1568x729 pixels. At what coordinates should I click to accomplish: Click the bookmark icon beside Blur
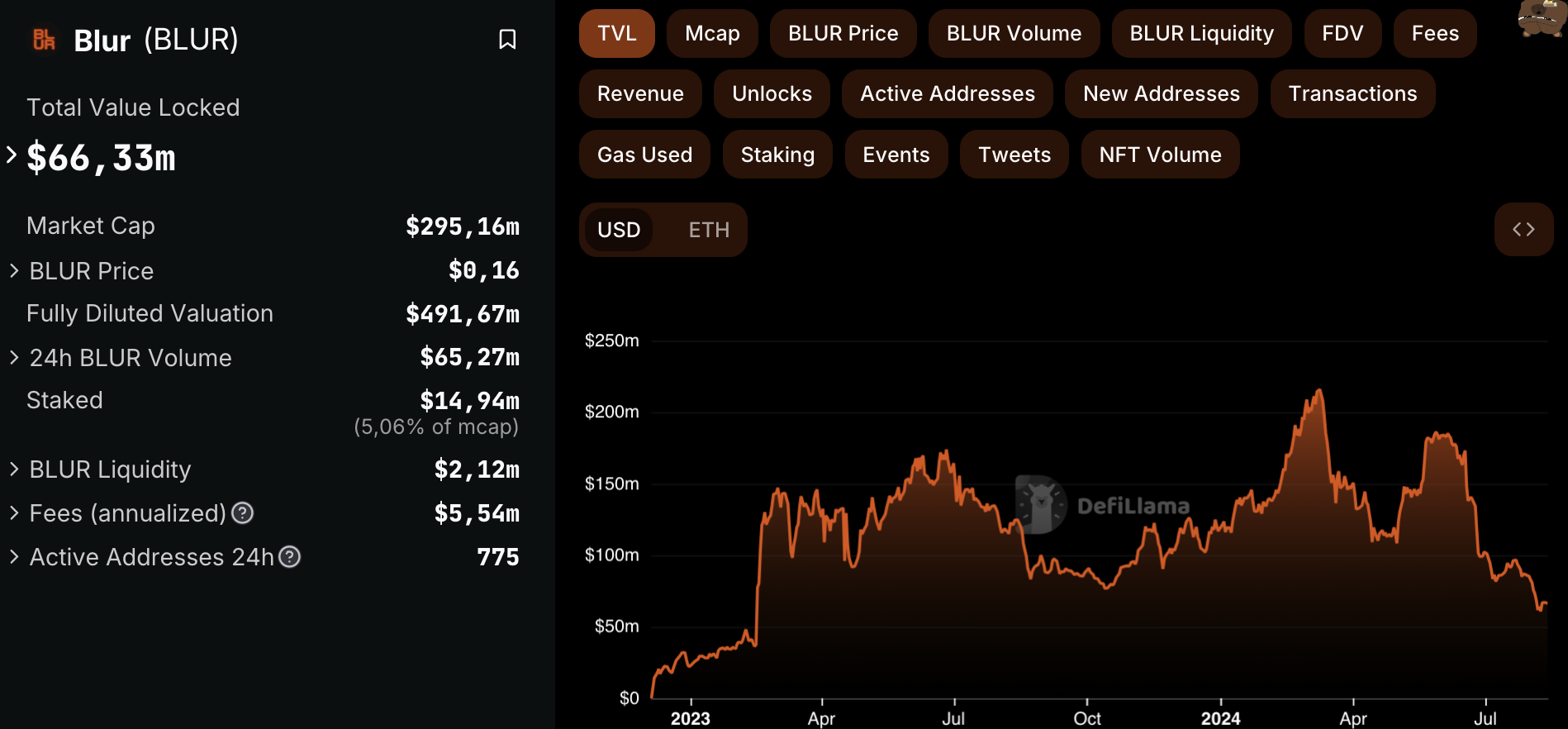507,39
